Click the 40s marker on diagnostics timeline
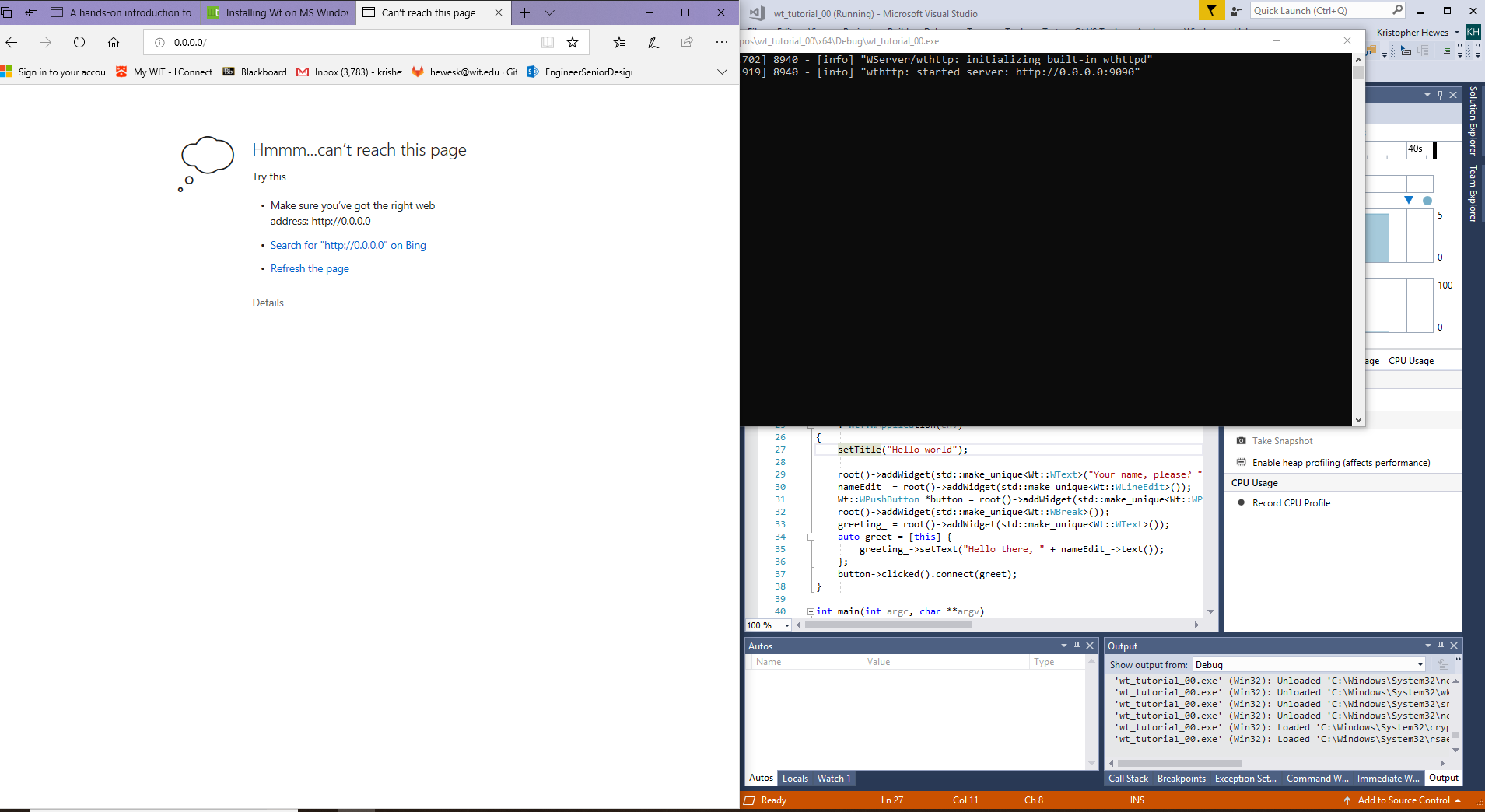The image size is (1485, 812). click(x=1415, y=149)
